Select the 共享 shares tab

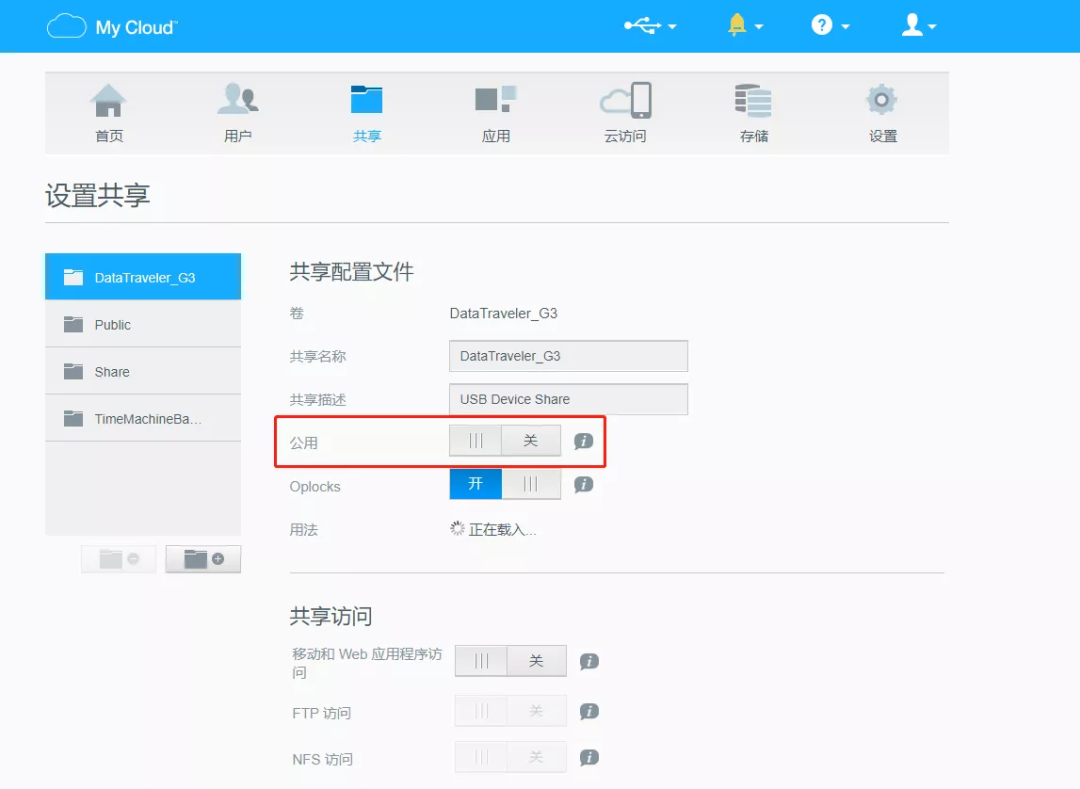[366, 114]
